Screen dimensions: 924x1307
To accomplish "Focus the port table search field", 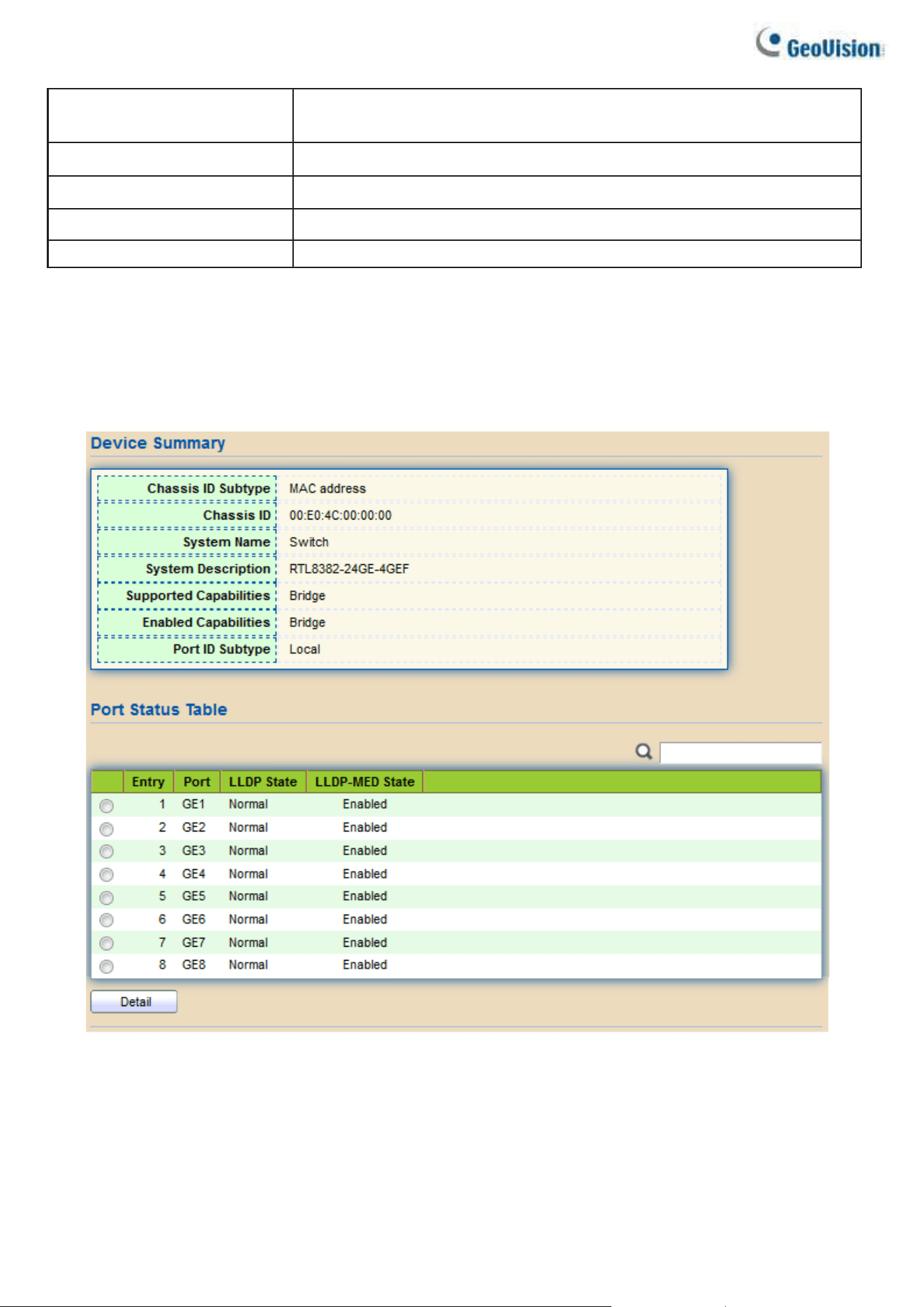I will pyautogui.click(x=740, y=753).
